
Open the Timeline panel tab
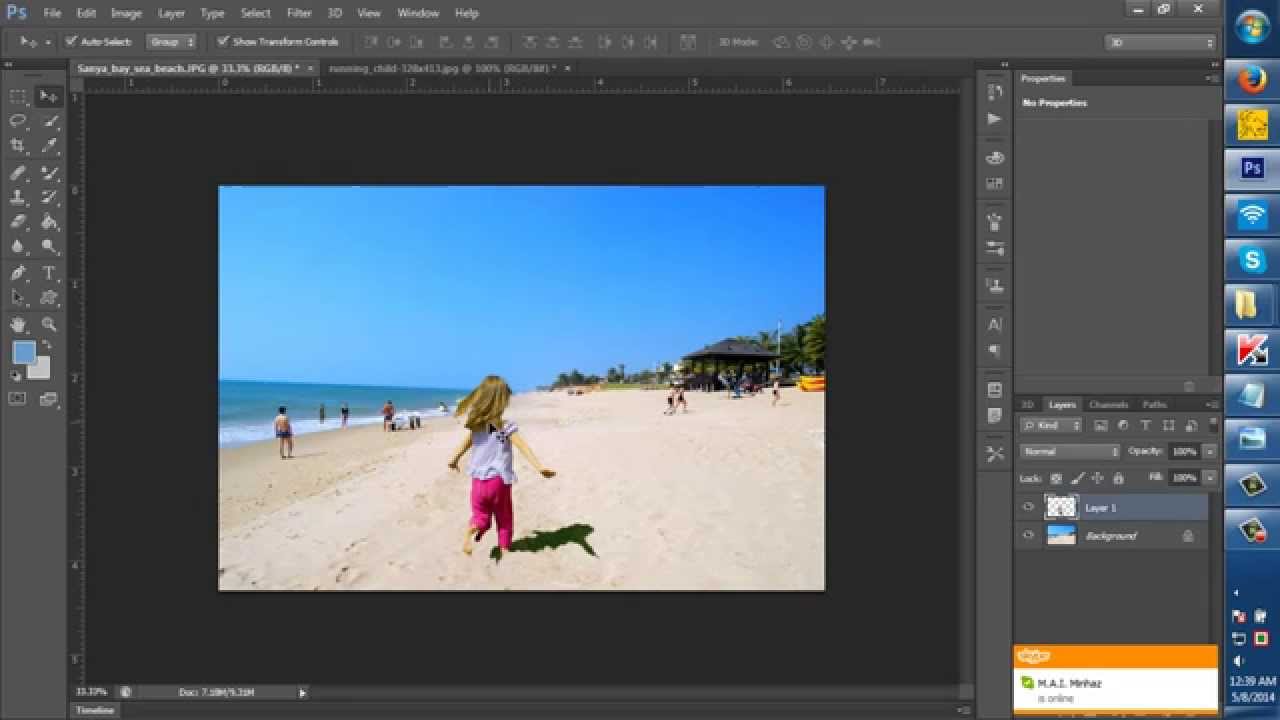coord(95,710)
